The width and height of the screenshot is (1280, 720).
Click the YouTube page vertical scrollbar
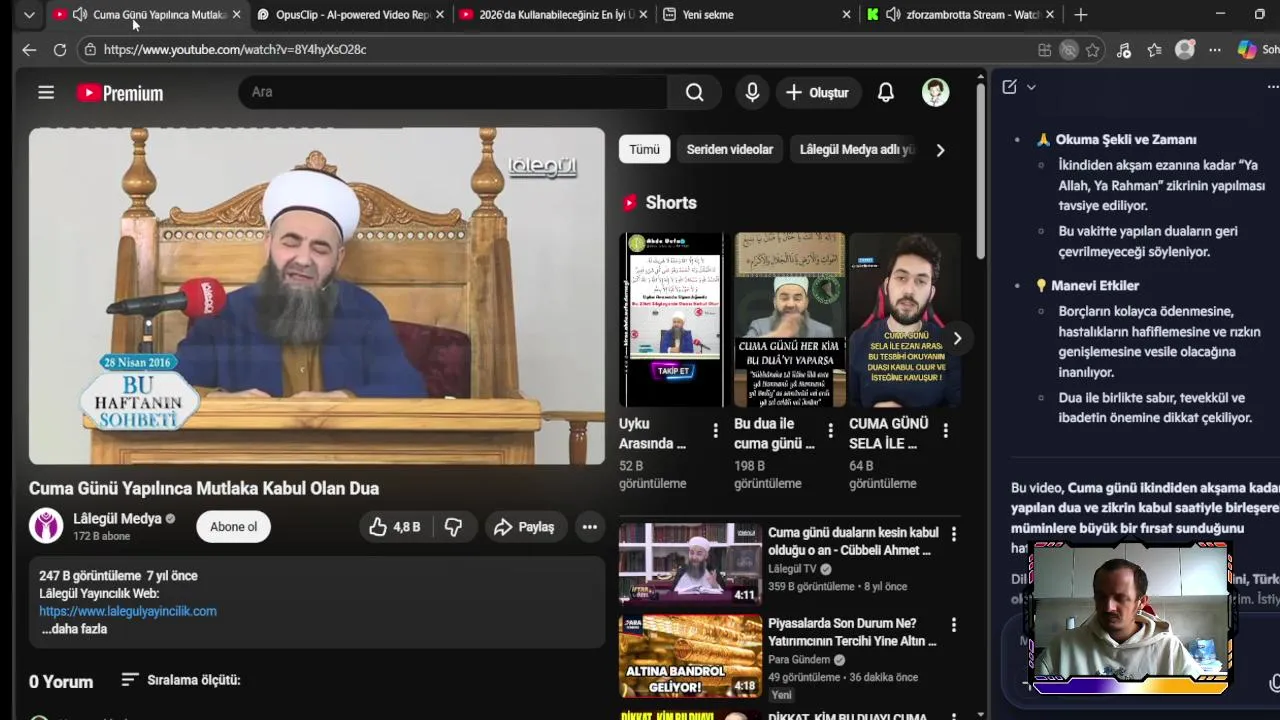pyautogui.click(x=980, y=170)
